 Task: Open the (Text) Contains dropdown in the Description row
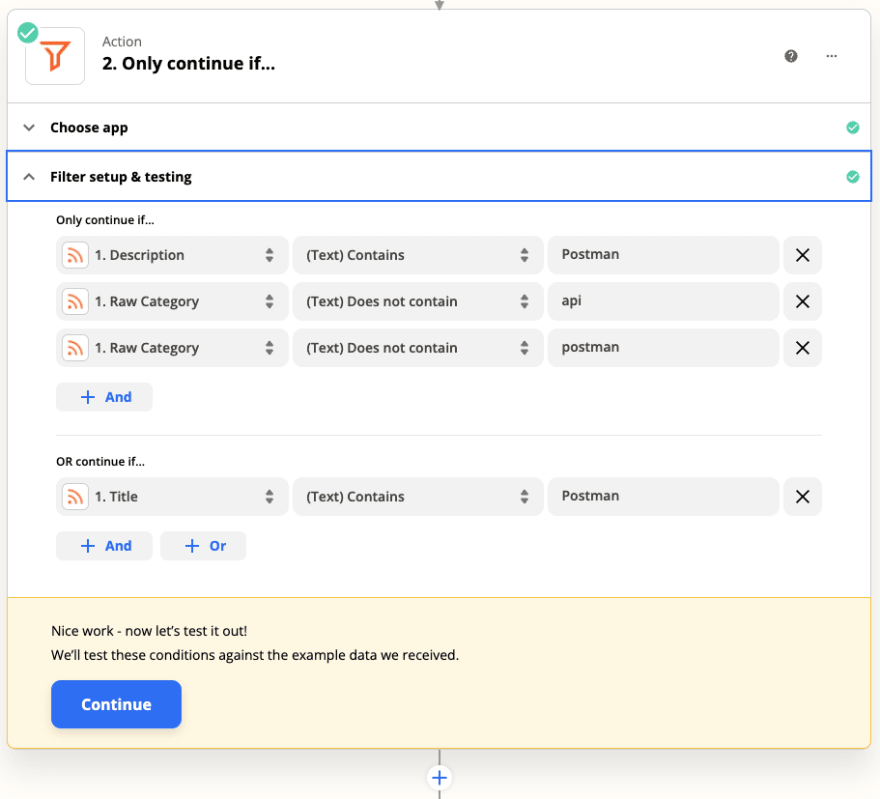pos(418,255)
